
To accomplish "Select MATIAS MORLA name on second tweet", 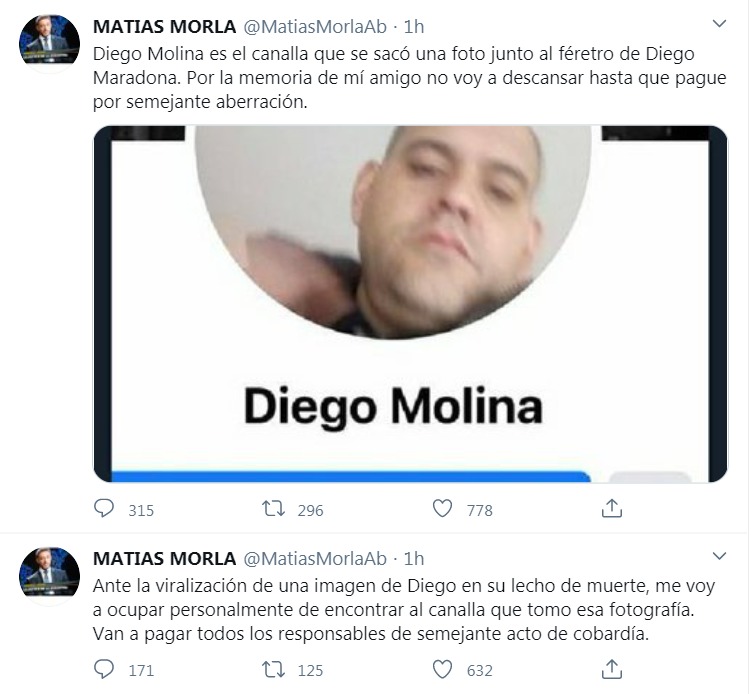I will pos(164,558).
